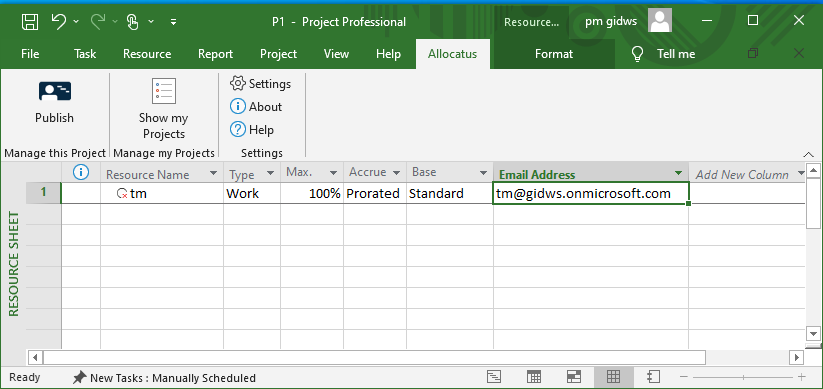The image size is (823, 389).
Task: Click the pm gidws account name
Action: 611,22
